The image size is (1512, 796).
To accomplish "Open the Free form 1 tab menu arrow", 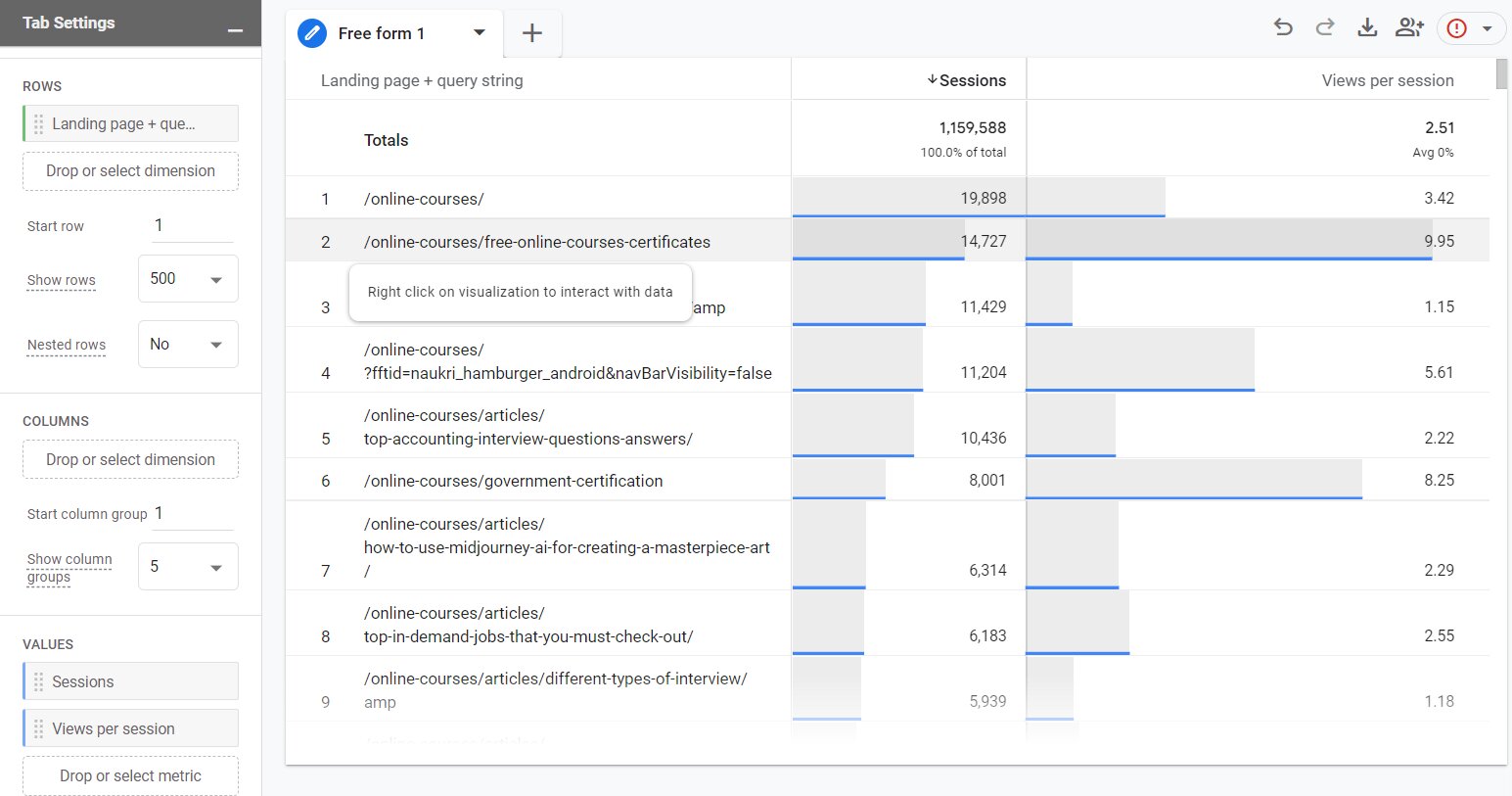I will [479, 32].
